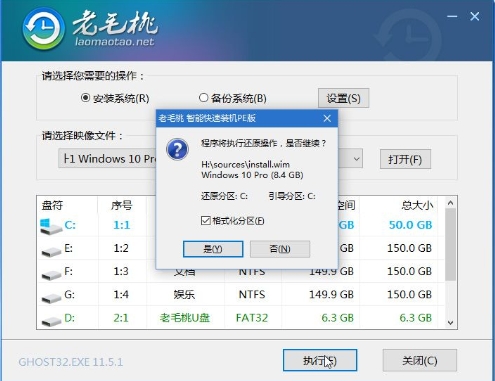Click the 执行(S) execute button

tap(320, 360)
